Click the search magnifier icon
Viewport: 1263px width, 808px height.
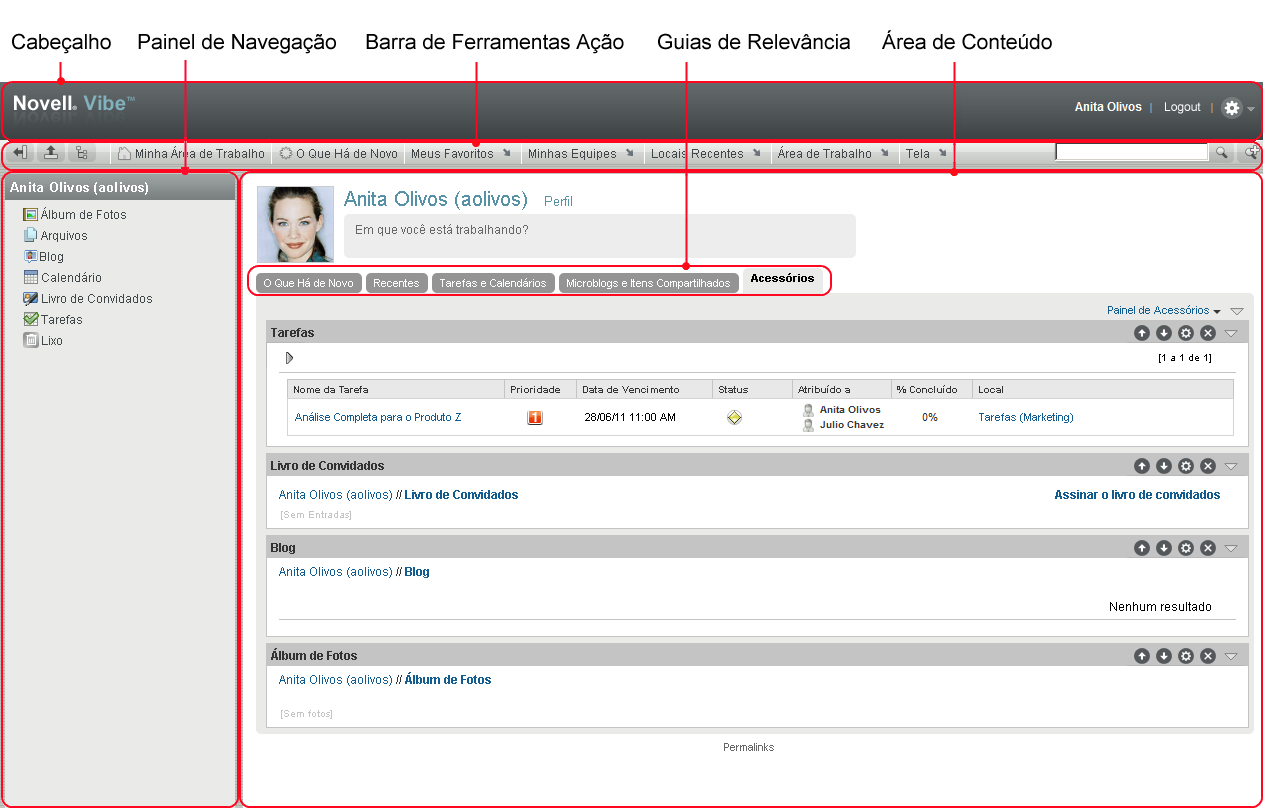click(x=1221, y=153)
